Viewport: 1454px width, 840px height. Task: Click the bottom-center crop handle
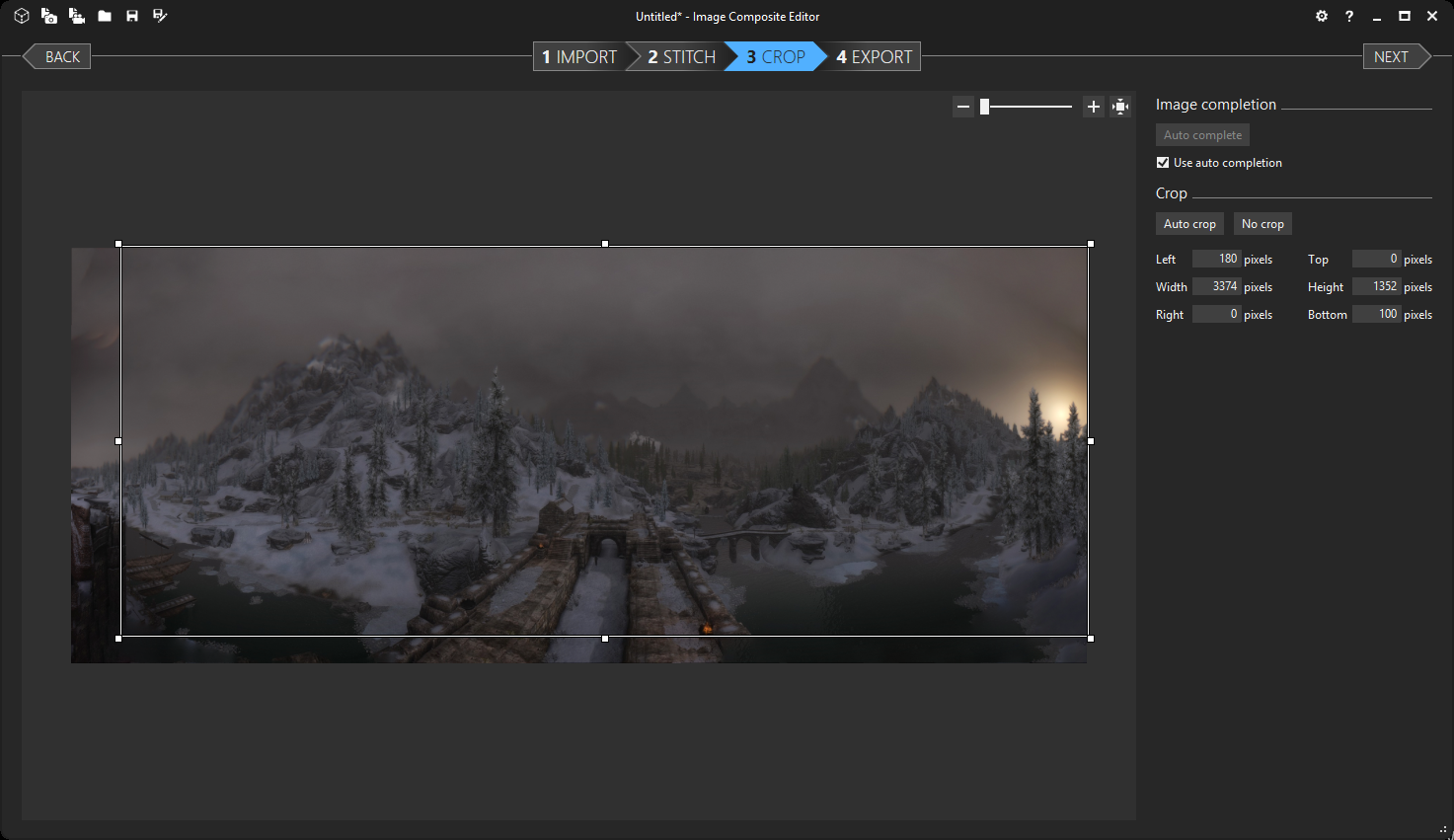tap(605, 639)
